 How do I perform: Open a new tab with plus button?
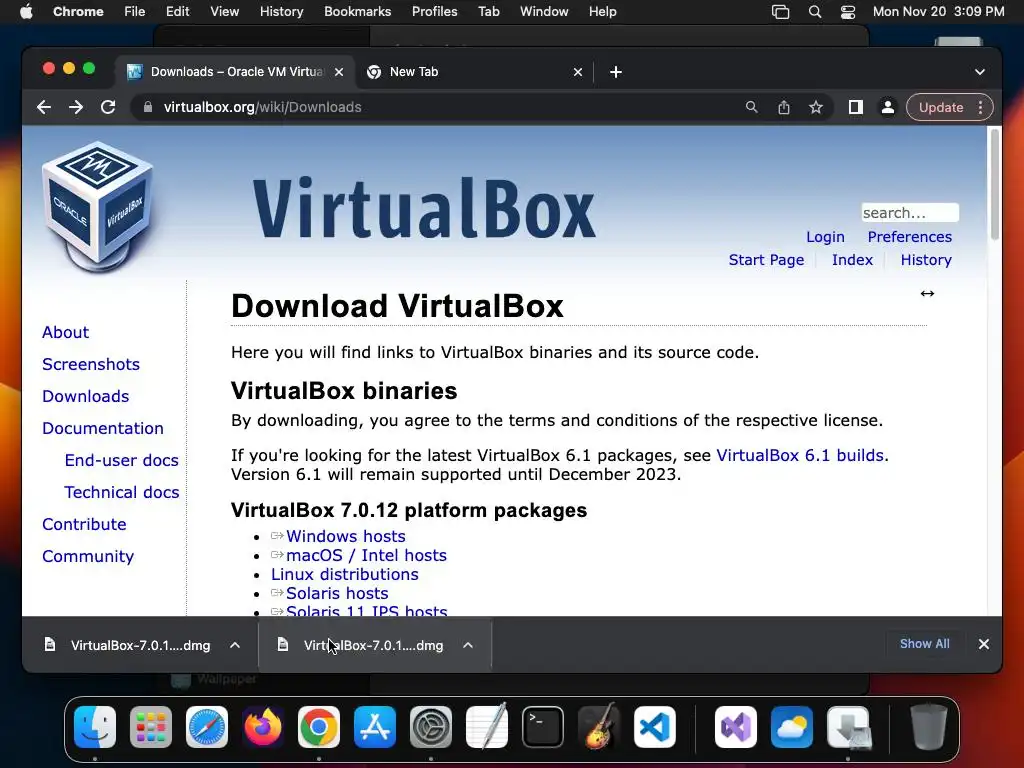[616, 72]
